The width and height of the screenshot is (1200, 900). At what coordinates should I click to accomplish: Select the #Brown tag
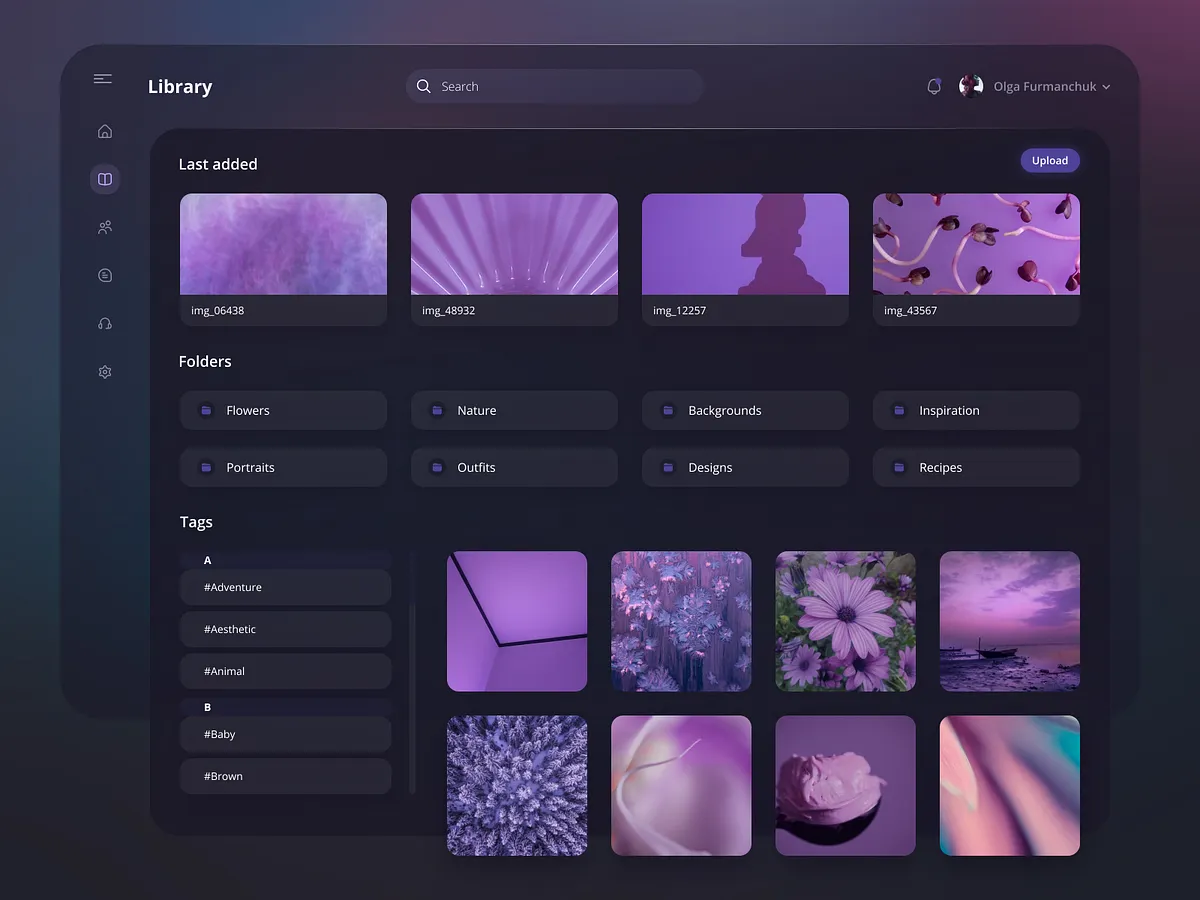[285, 776]
